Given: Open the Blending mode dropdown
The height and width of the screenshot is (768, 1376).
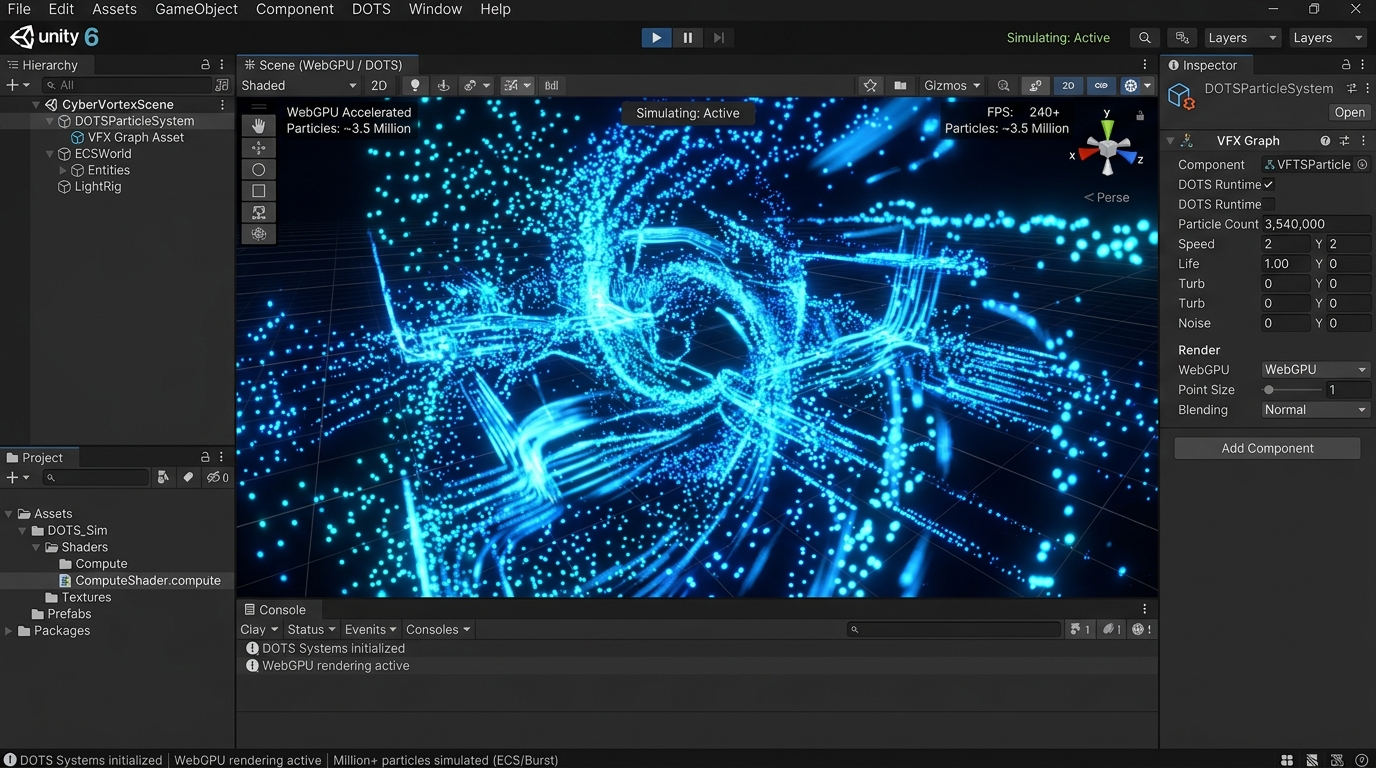Looking at the screenshot, I should (x=1315, y=410).
